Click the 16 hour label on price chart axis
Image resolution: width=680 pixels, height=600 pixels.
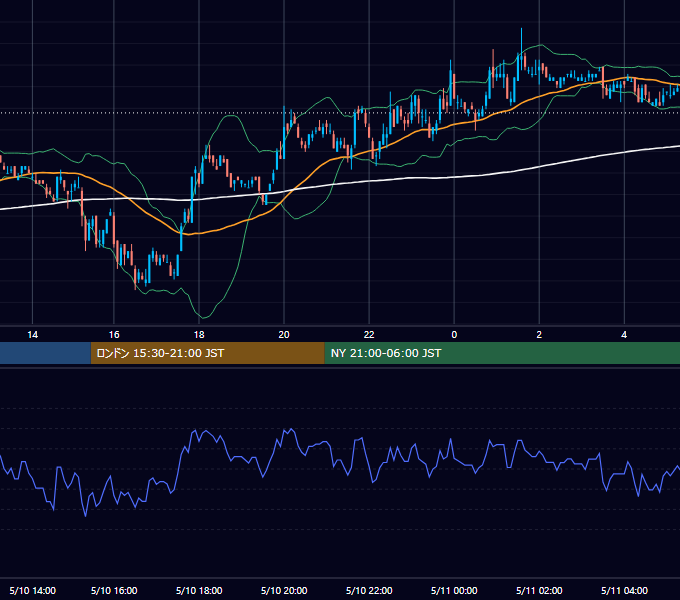(x=114, y=335)
